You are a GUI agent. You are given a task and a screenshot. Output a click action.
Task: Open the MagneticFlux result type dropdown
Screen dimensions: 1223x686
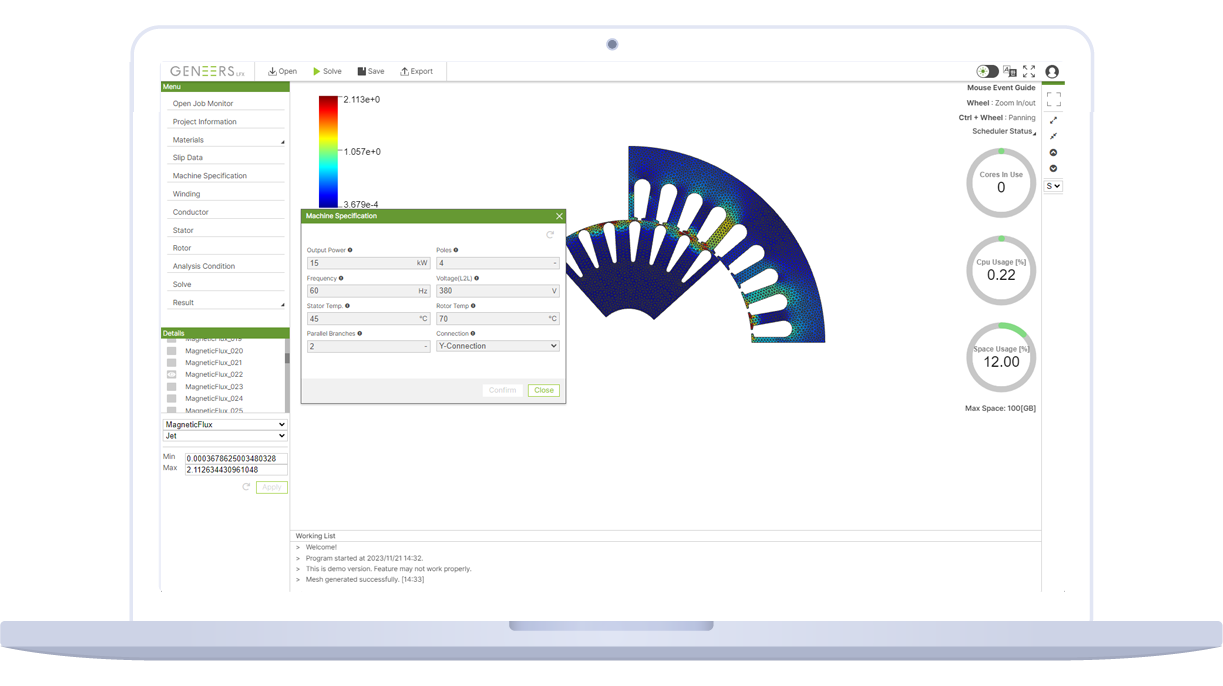pyautogui.click(x=225, y=425)
